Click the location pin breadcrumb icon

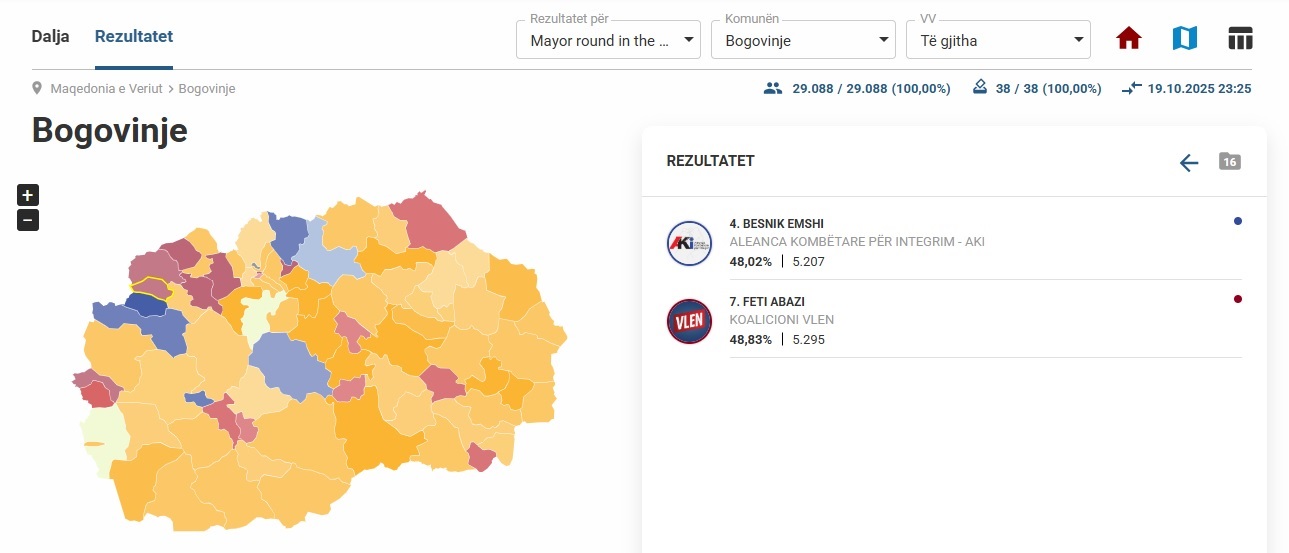[x=37, y=88]
